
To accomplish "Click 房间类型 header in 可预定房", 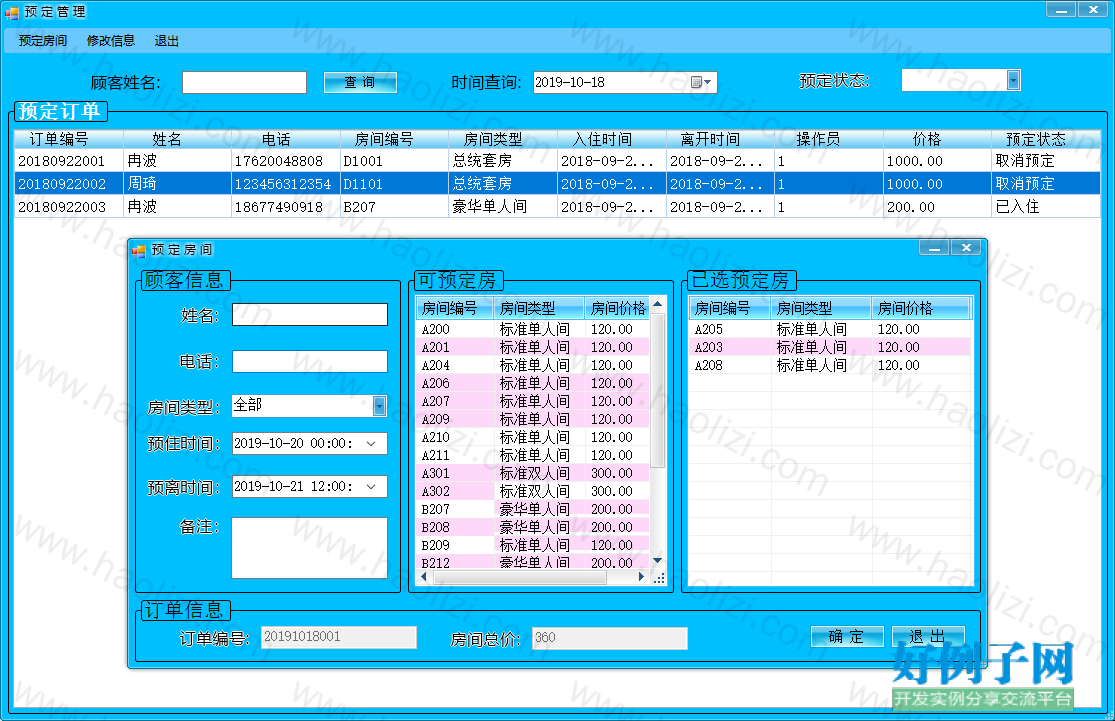I will [x=538, y=309].
